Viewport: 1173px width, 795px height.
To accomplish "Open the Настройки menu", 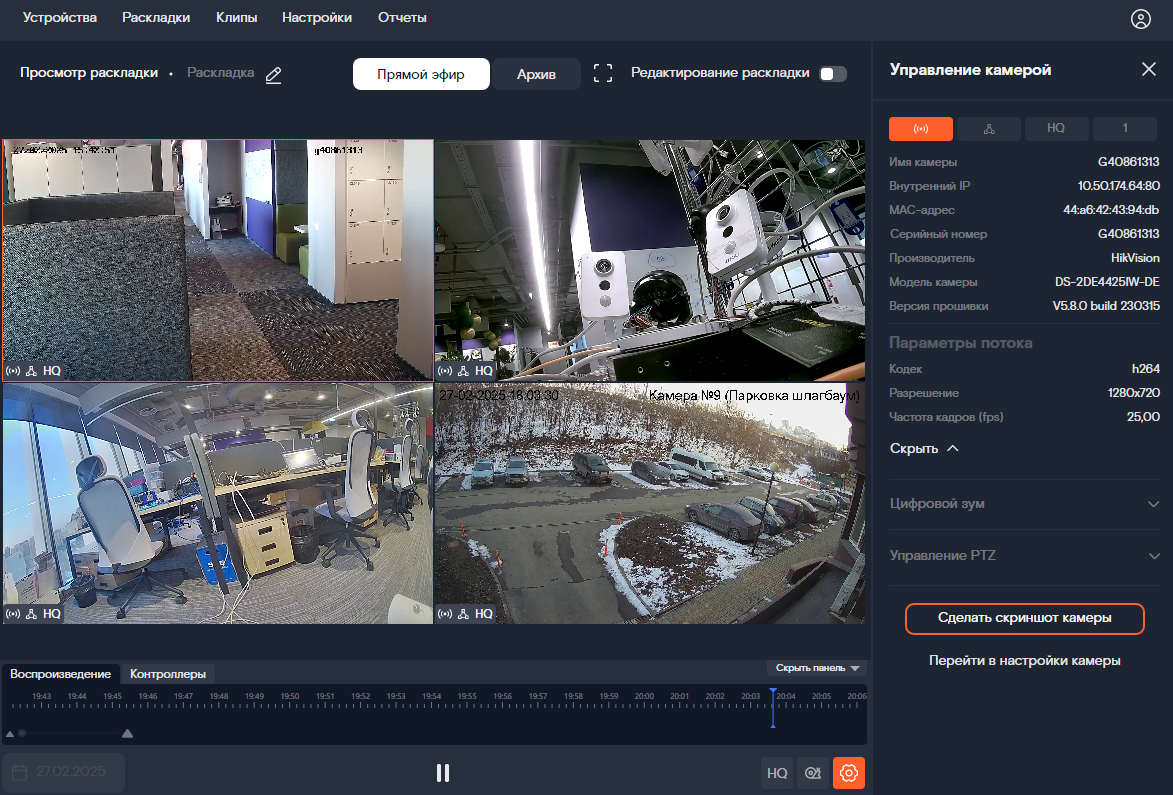I will 316,17.
